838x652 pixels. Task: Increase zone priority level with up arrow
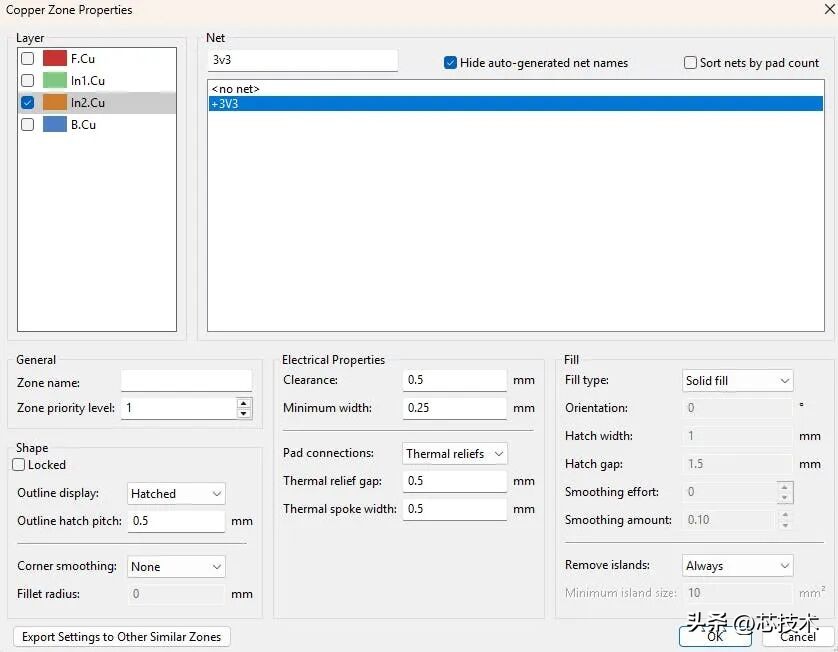pos(244,403)
